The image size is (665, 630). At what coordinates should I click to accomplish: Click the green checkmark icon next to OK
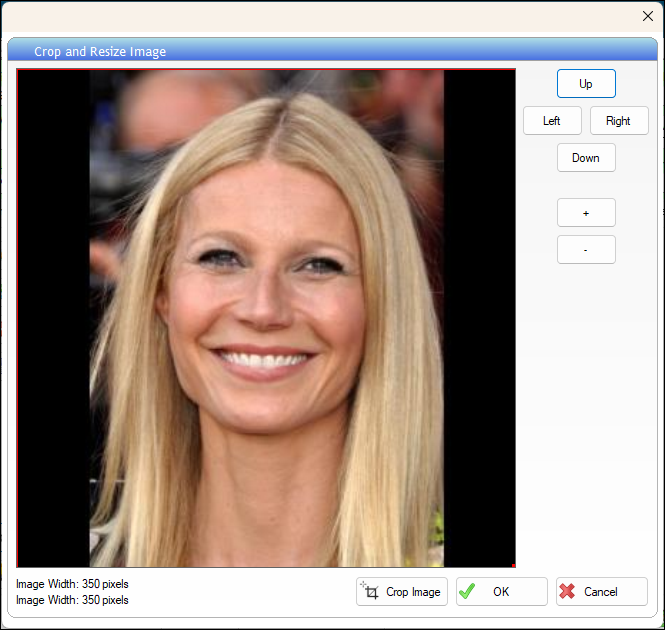(x=467, y=591)
